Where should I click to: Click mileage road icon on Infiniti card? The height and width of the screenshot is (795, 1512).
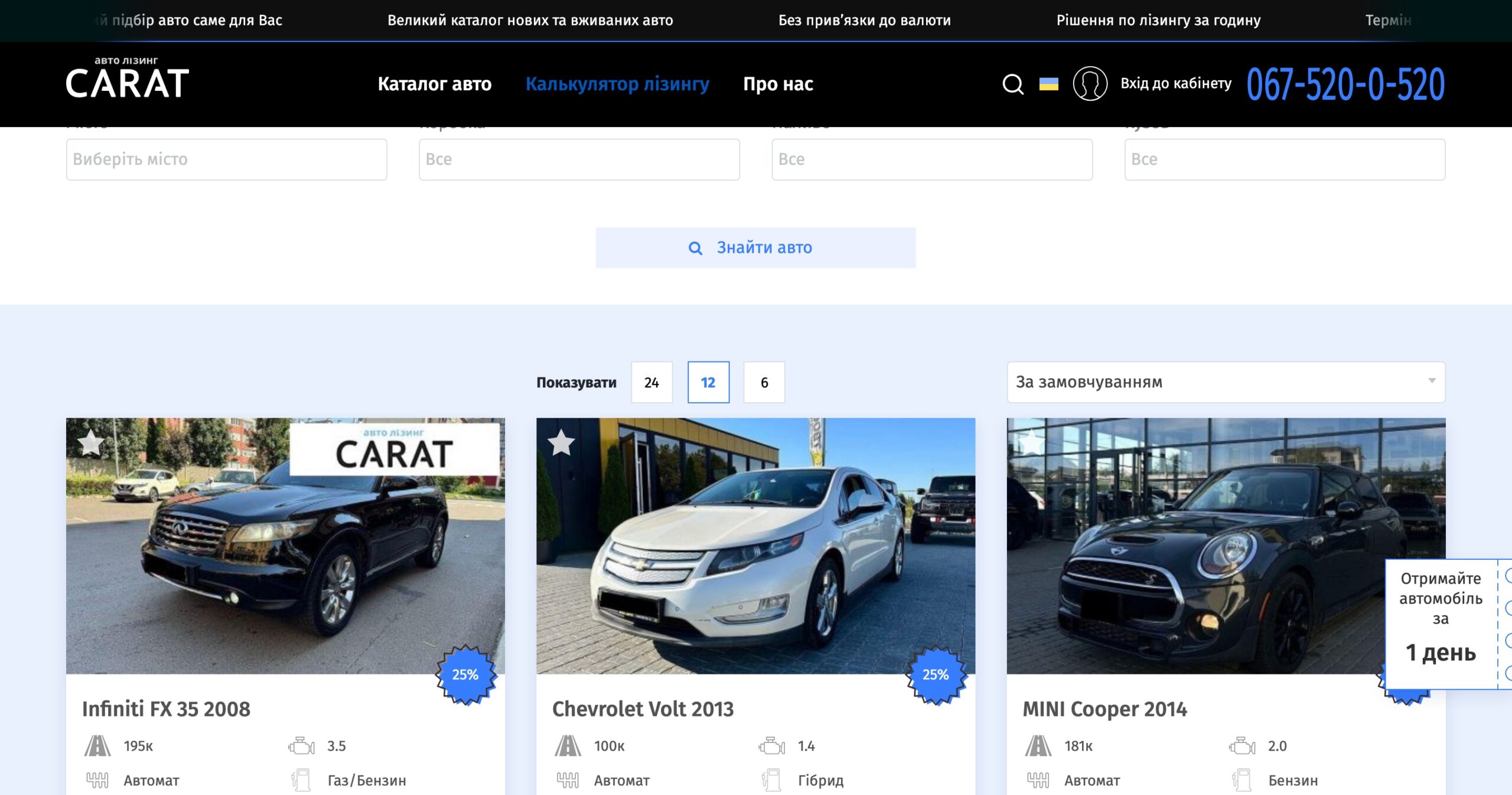point(97,746)
